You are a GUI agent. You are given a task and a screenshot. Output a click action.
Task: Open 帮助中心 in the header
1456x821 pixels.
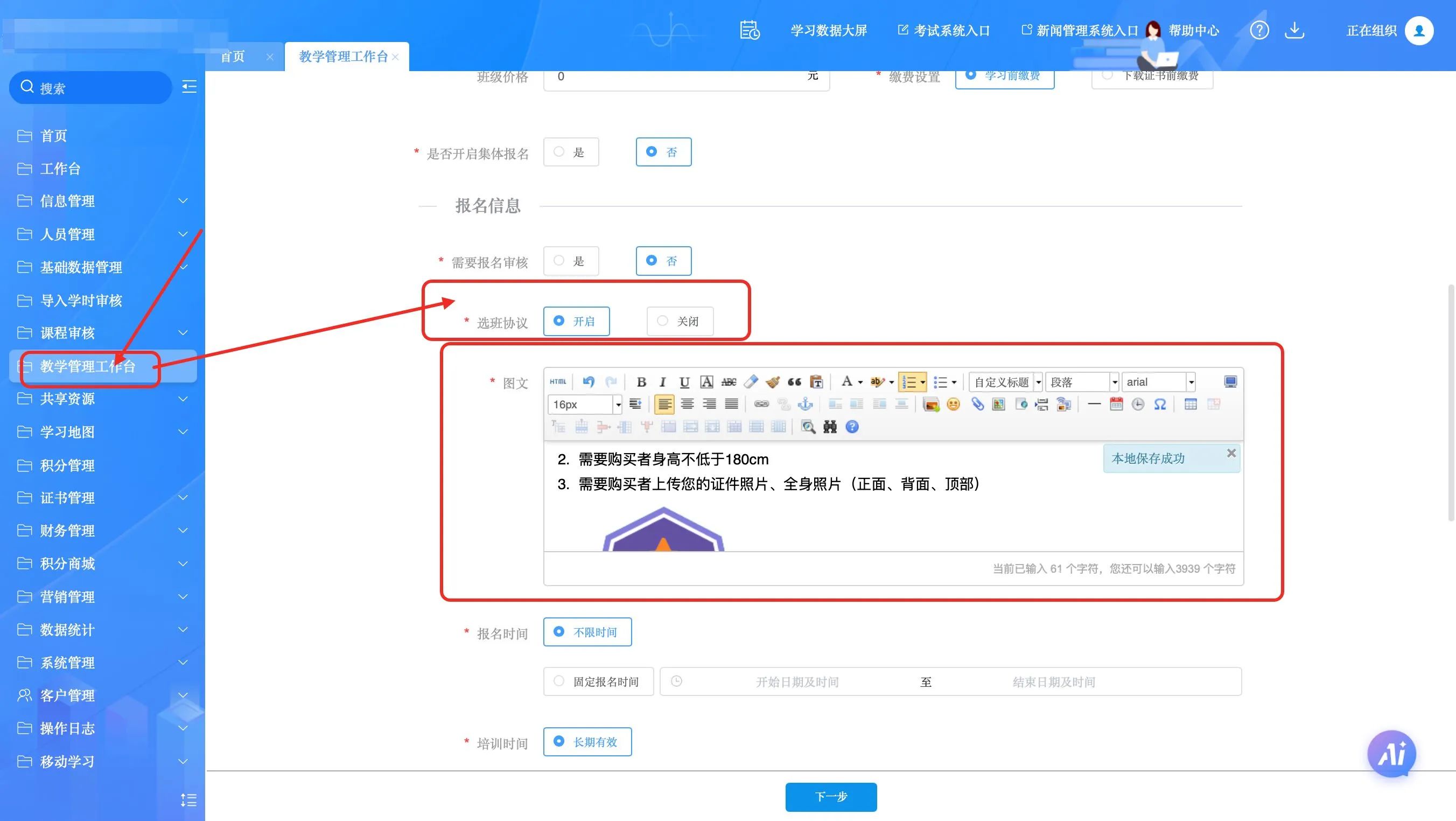pos(1193,30)
